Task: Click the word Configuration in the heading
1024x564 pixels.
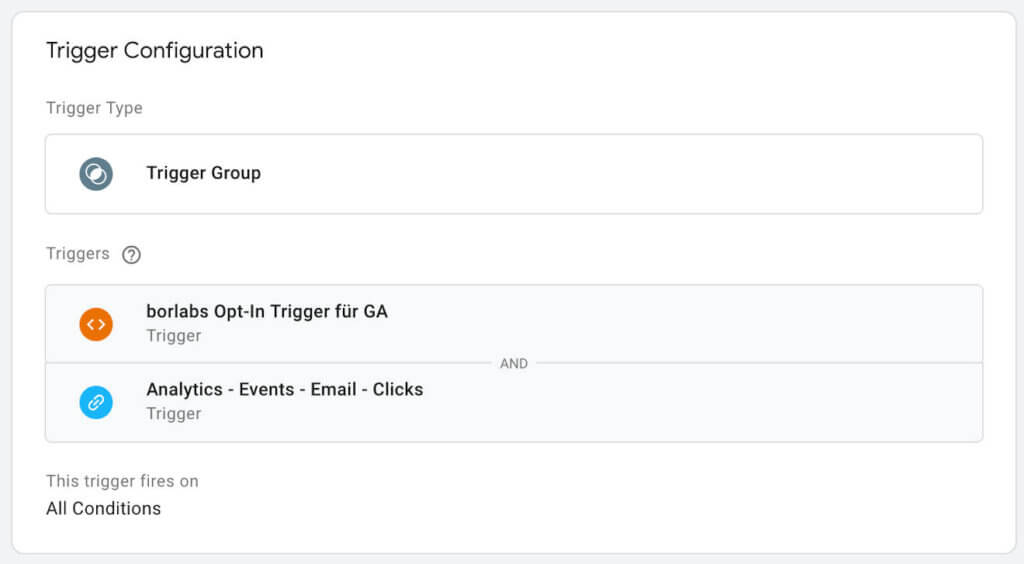Action: point(193,50)
